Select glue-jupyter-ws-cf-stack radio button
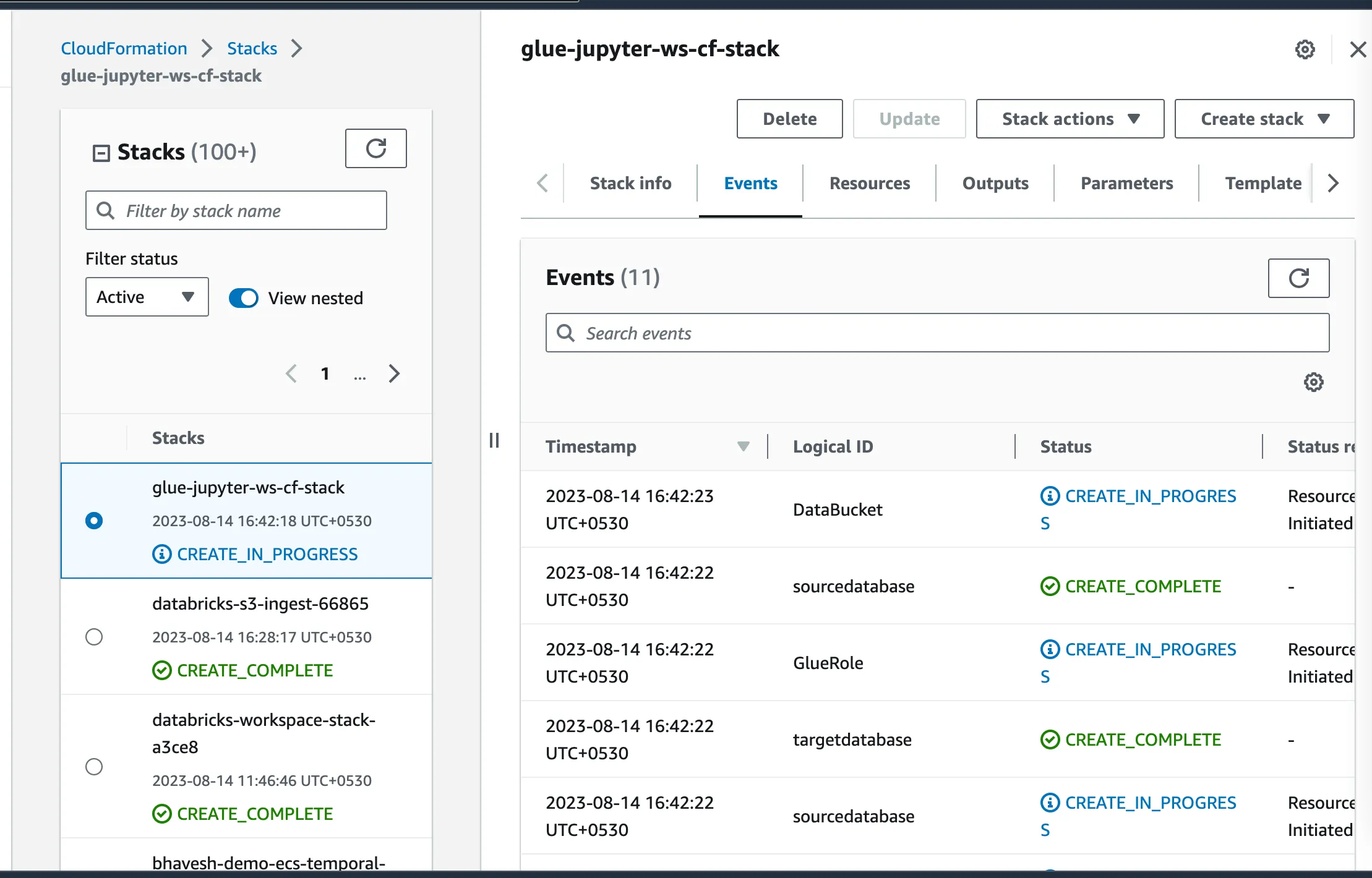Screen dimensions: 1372x878 click(x=94, y=521)
